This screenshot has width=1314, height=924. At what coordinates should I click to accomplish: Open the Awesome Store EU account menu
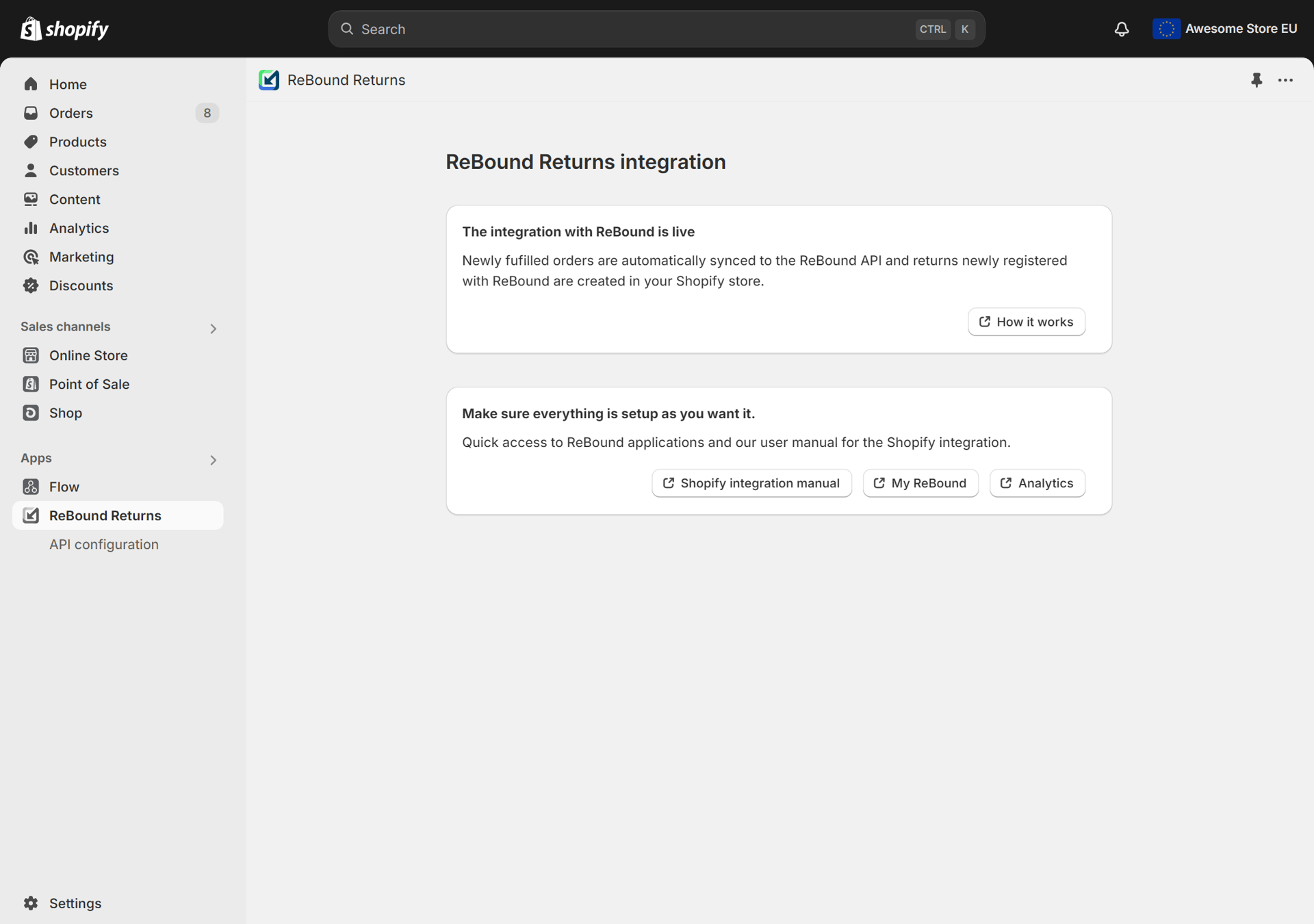point(1225,29)
